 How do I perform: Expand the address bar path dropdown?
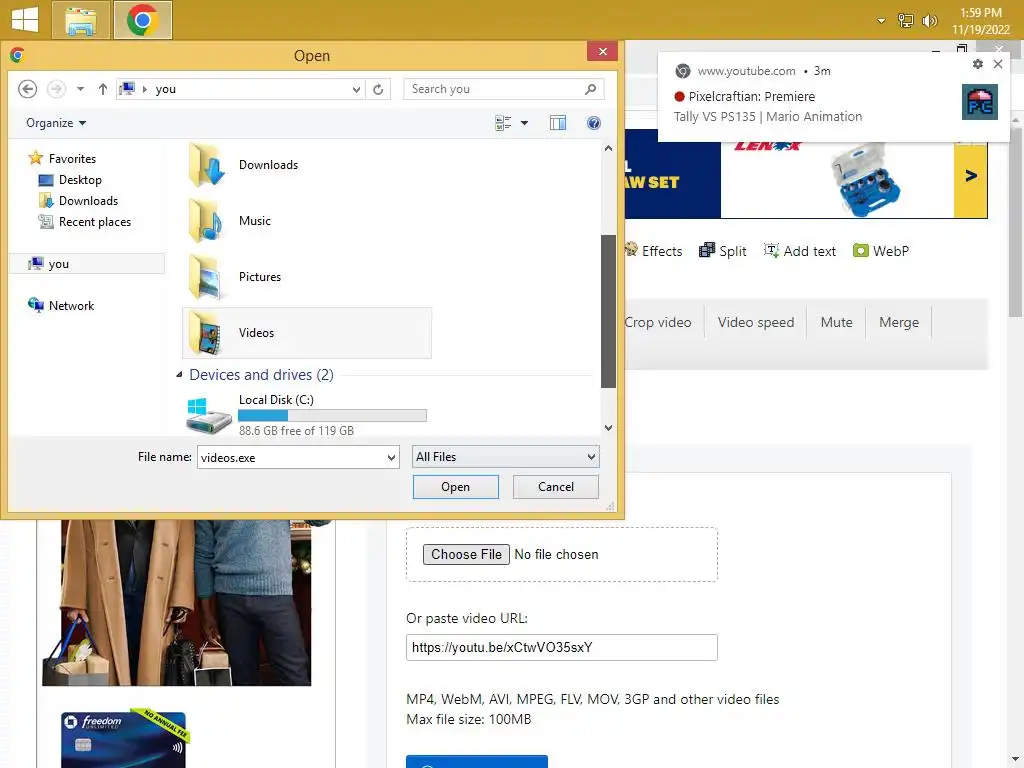(x=357, y=89)
